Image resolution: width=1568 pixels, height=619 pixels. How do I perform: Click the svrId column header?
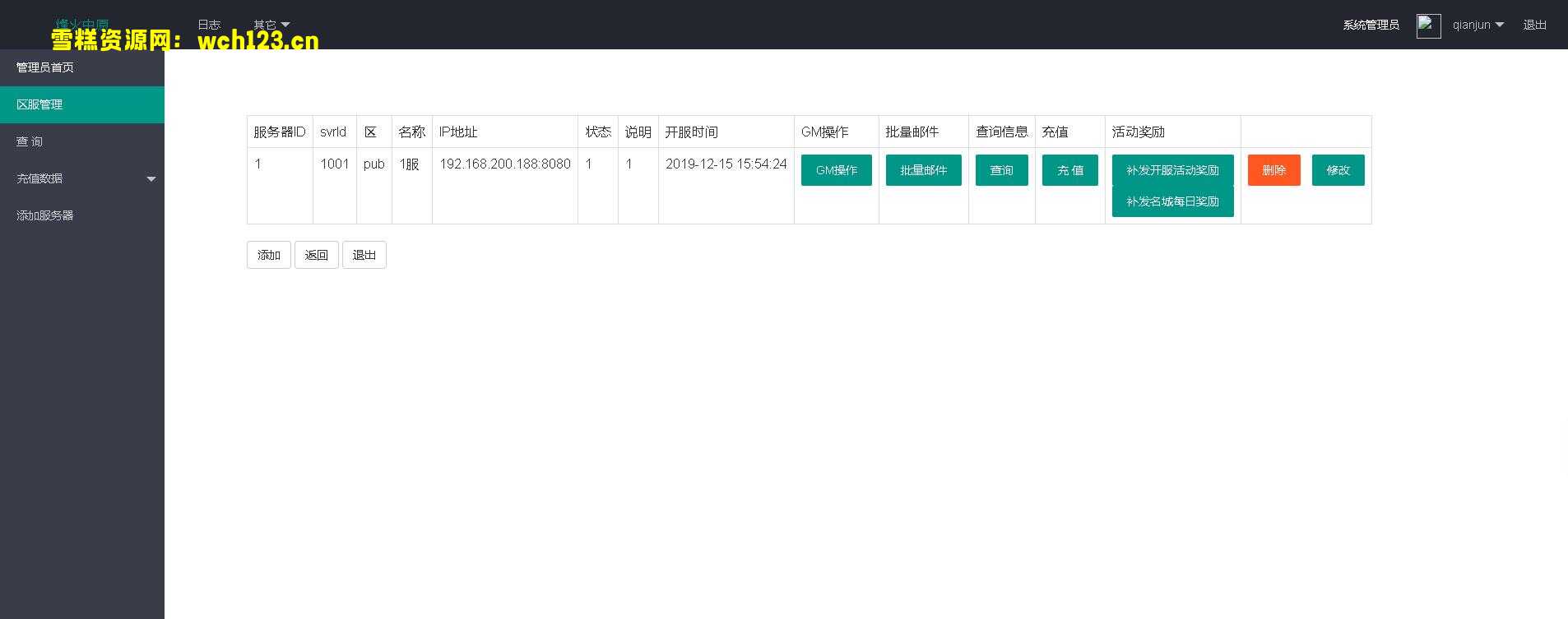coord(334,132)
